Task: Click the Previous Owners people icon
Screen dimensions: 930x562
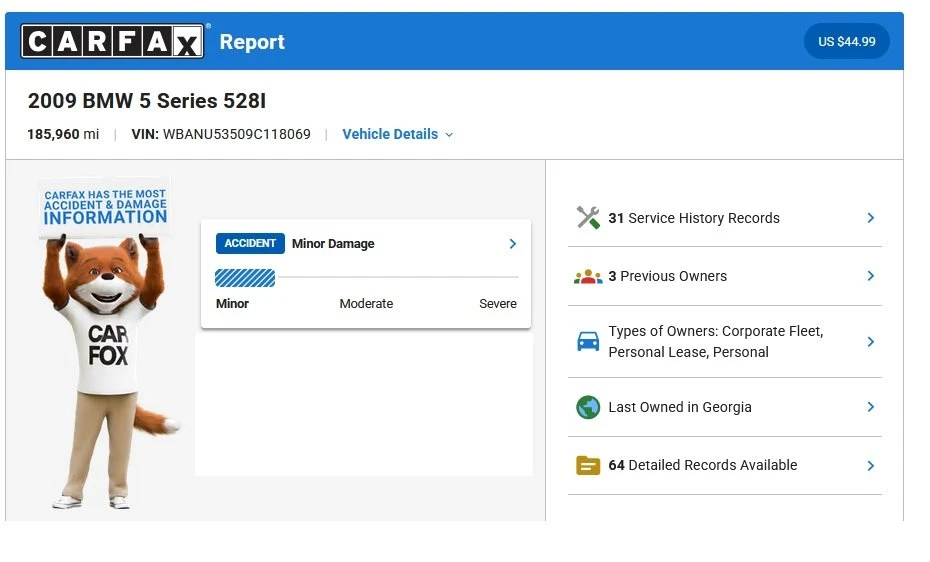Action: click(588, 276)
